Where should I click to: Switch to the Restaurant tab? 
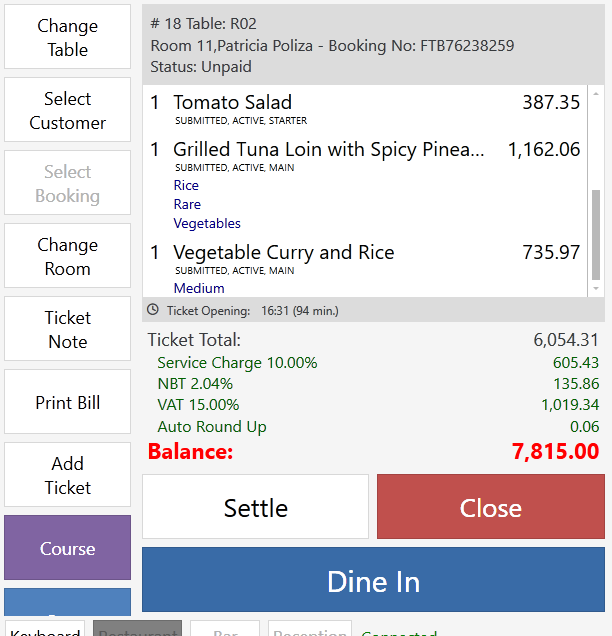click(137, 628)
